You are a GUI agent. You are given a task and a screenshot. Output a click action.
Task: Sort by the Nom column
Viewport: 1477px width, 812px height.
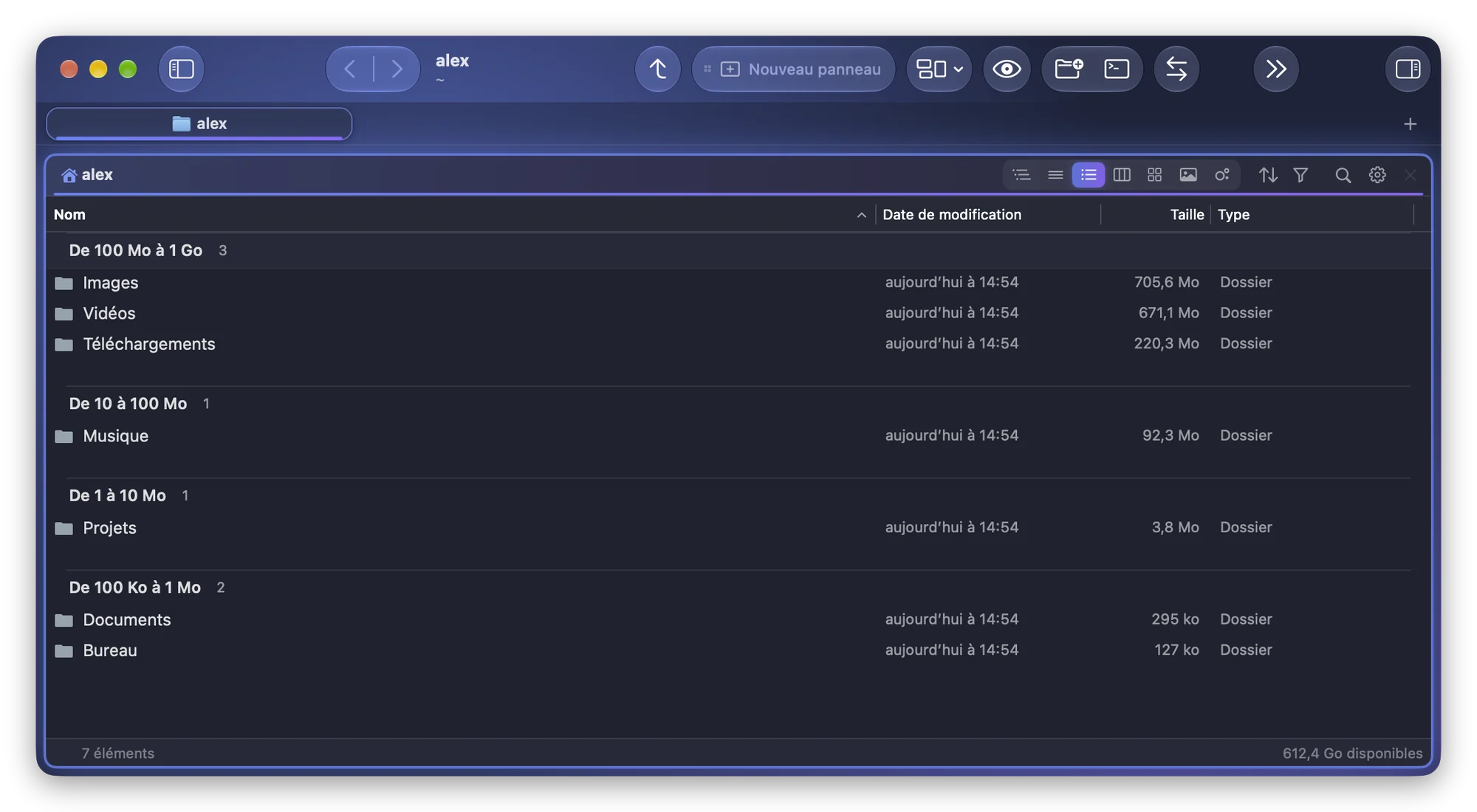tap(461, 215)
